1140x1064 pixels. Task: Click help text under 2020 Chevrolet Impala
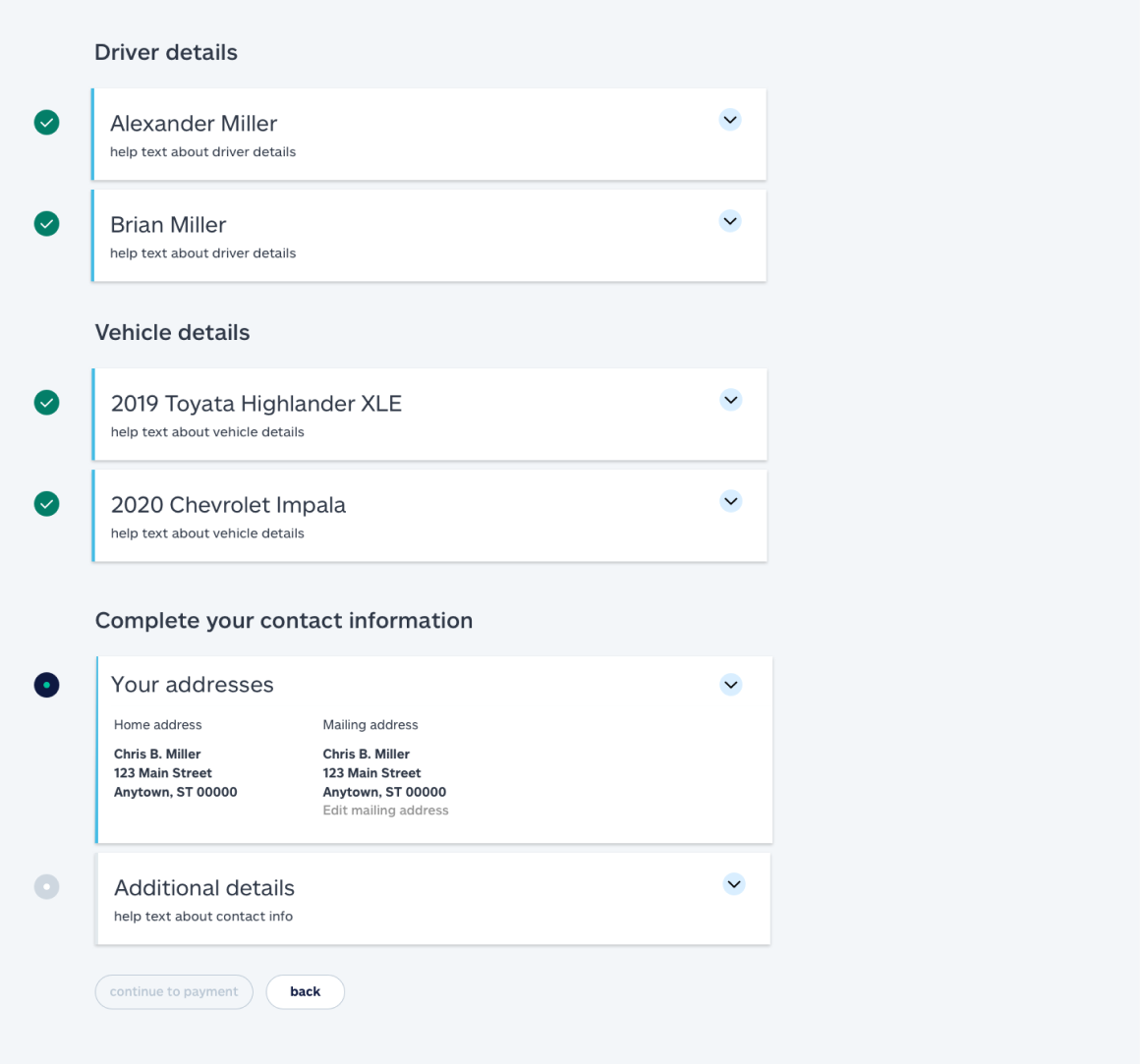[x=207, y=533]
